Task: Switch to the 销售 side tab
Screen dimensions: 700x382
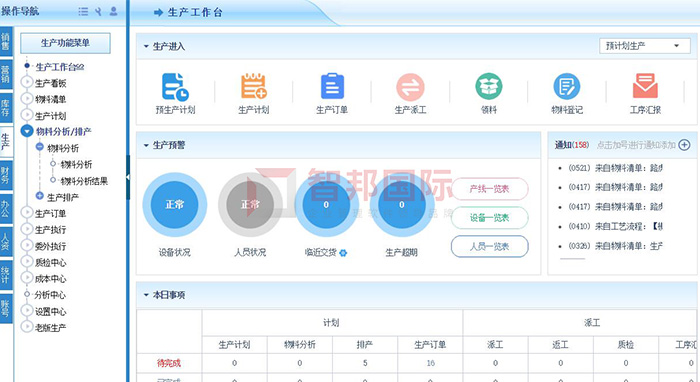Action: pyautogui.click(x=5, y=42)
